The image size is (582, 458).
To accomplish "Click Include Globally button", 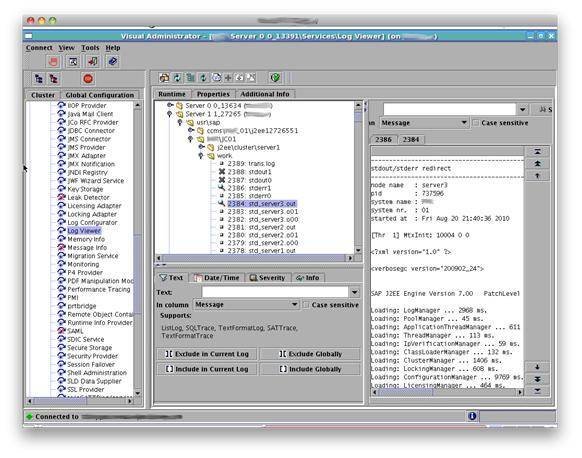I will (x=310, y=369).
